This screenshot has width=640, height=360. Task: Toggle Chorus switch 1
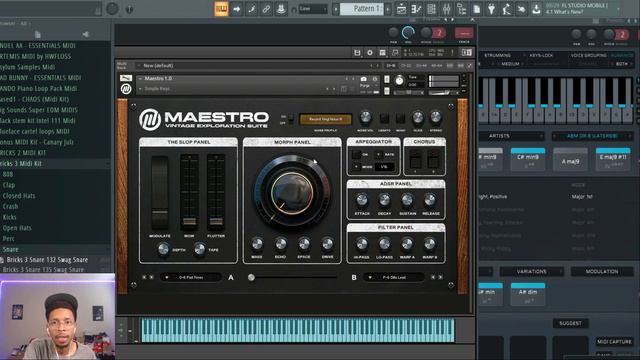tap(416, 159)
